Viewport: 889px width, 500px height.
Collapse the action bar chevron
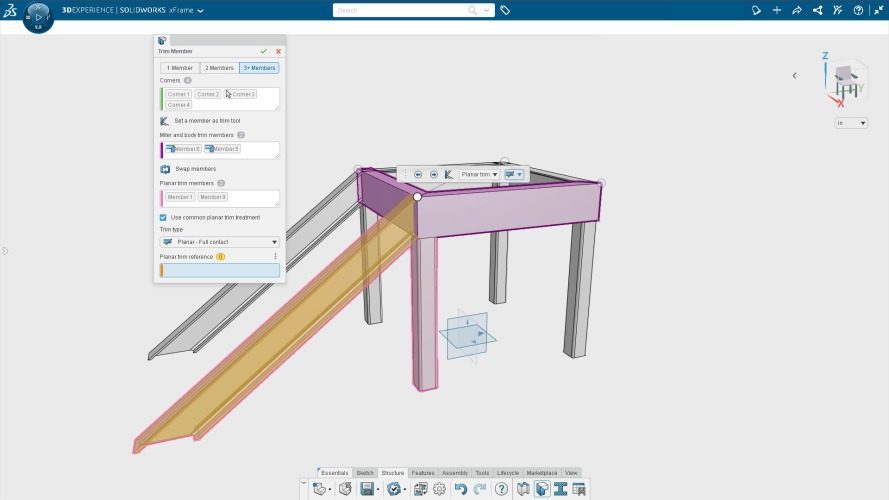tap(303, 484)
